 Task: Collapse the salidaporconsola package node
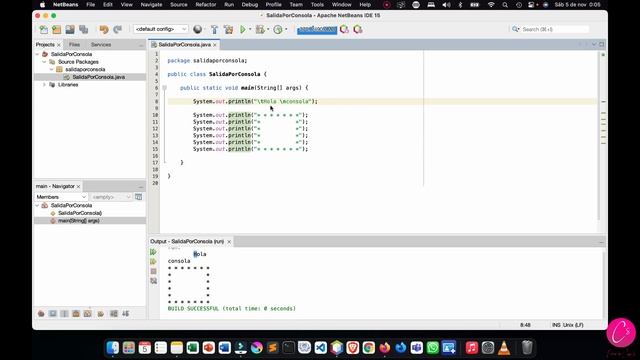pos(51,69)
